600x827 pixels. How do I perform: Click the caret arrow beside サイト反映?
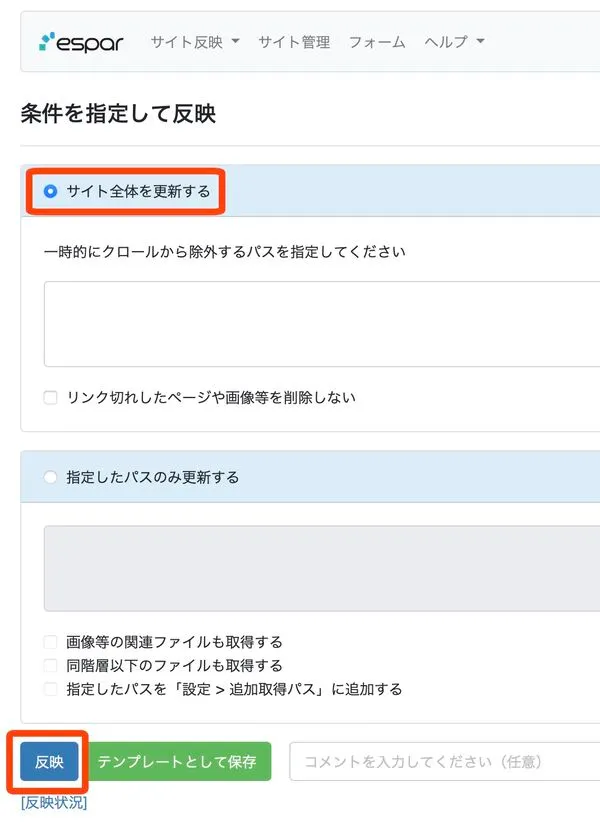[236, 42]
